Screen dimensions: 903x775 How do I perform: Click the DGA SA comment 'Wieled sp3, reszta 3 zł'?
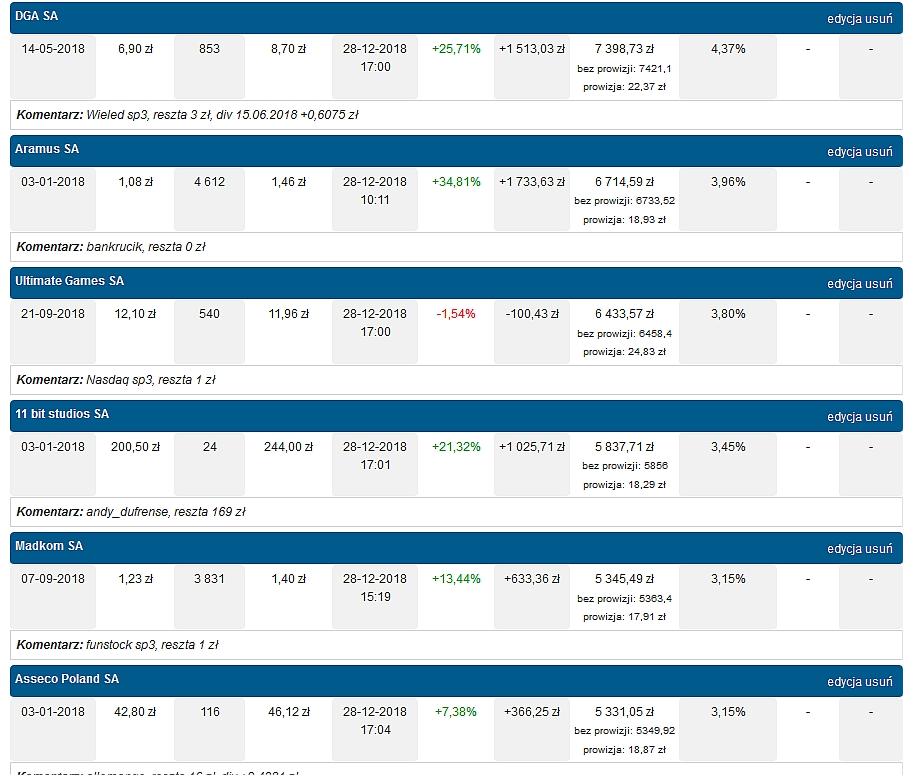(149, 115)
